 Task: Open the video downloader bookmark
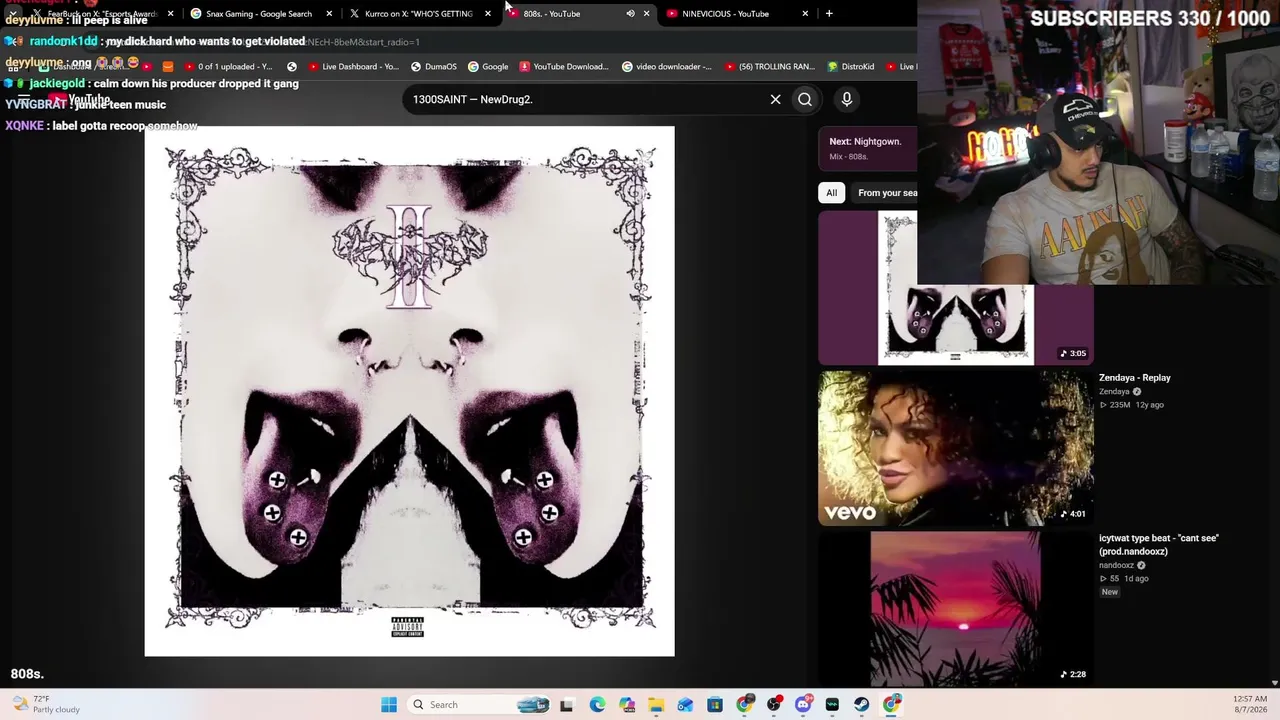tap(667, 67)
